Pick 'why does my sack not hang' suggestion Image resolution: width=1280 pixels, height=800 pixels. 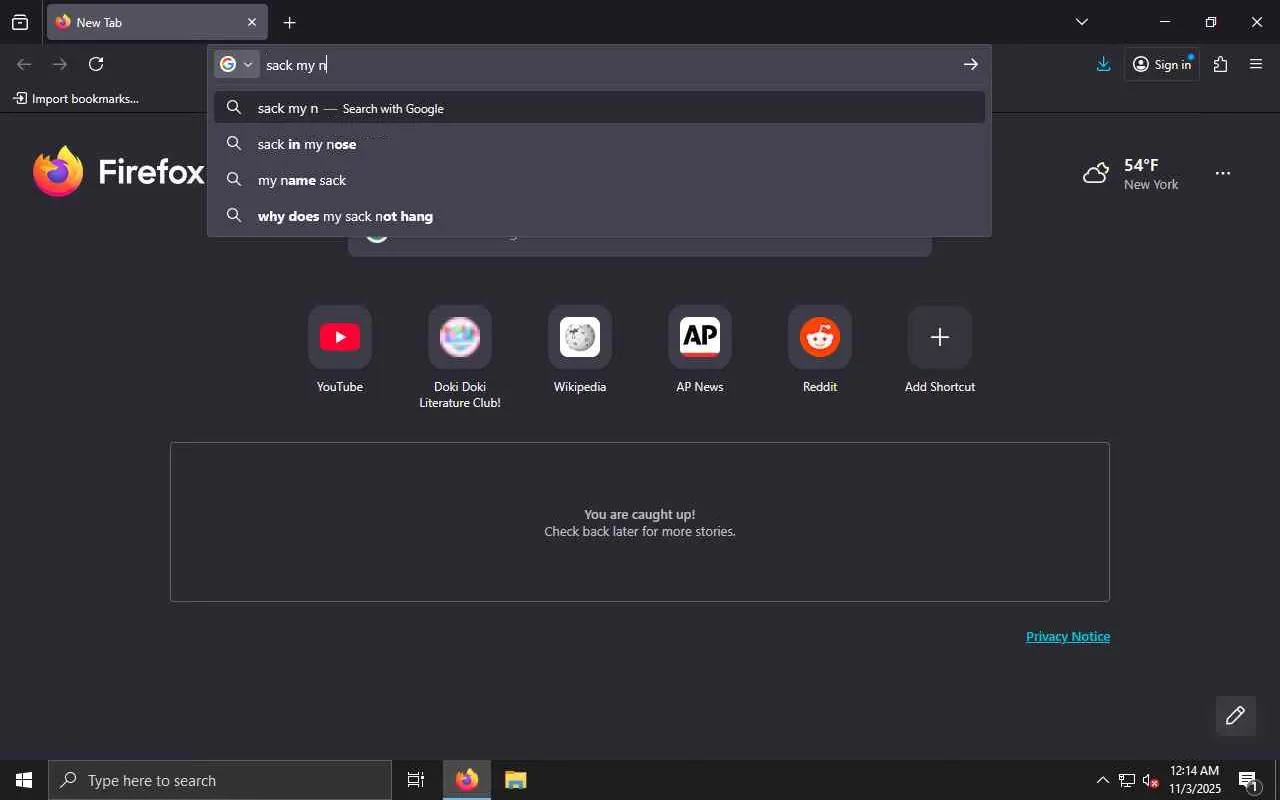tap(599, 216)
